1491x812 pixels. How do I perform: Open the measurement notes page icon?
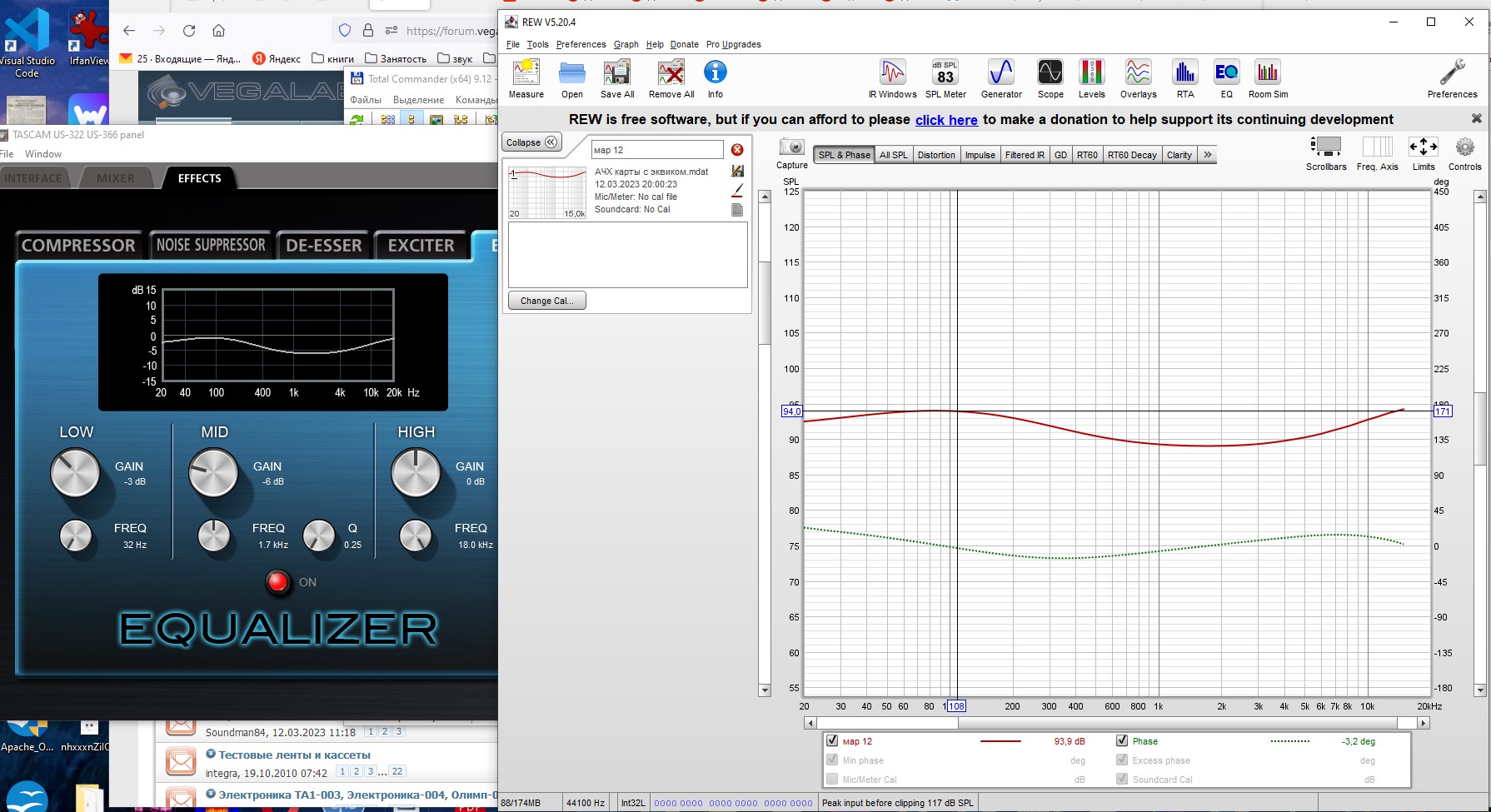[737, 210]
